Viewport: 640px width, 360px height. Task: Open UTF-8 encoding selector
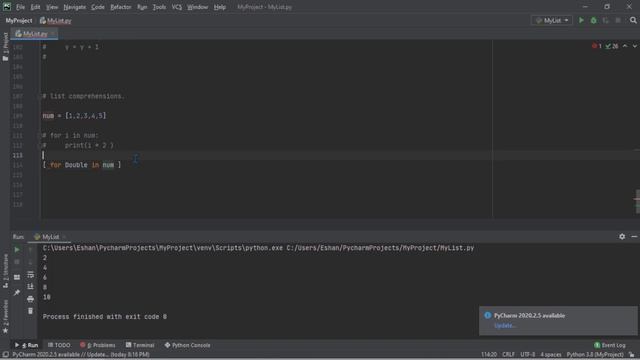(527, 354)
